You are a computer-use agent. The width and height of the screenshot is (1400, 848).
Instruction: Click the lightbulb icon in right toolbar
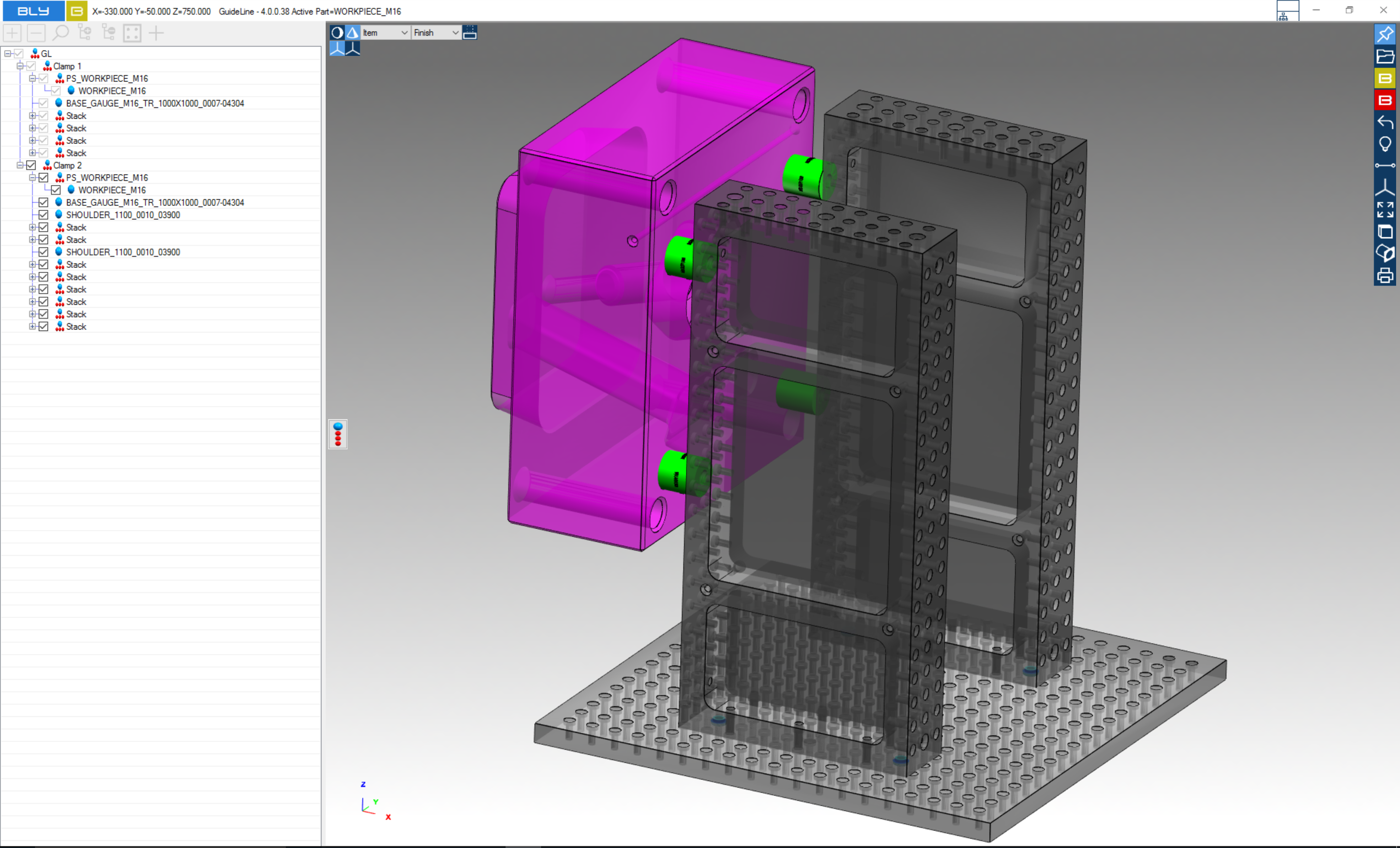pyautogui.click(x=1384, y=144)
